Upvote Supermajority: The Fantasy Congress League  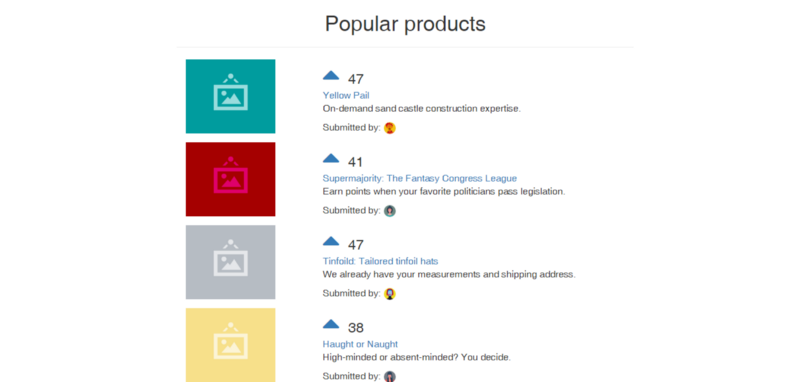[331, 159]
